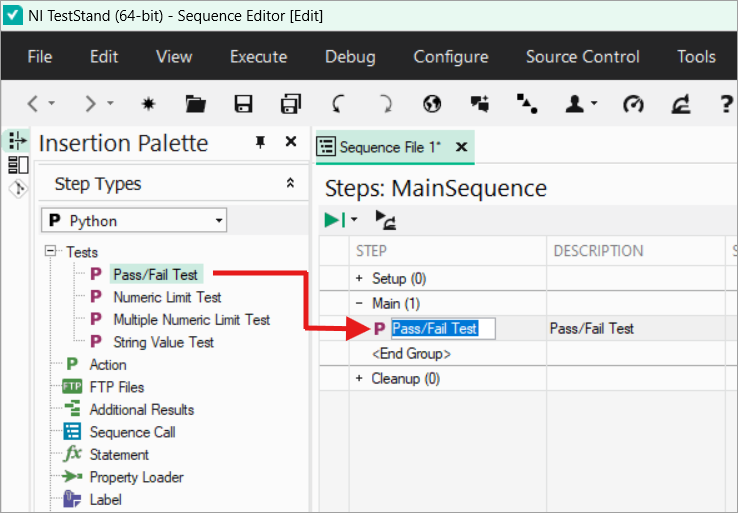The width and height of the screenshot is (738, 513).
Task: Click the Help question mark icon
Action: 726,104
